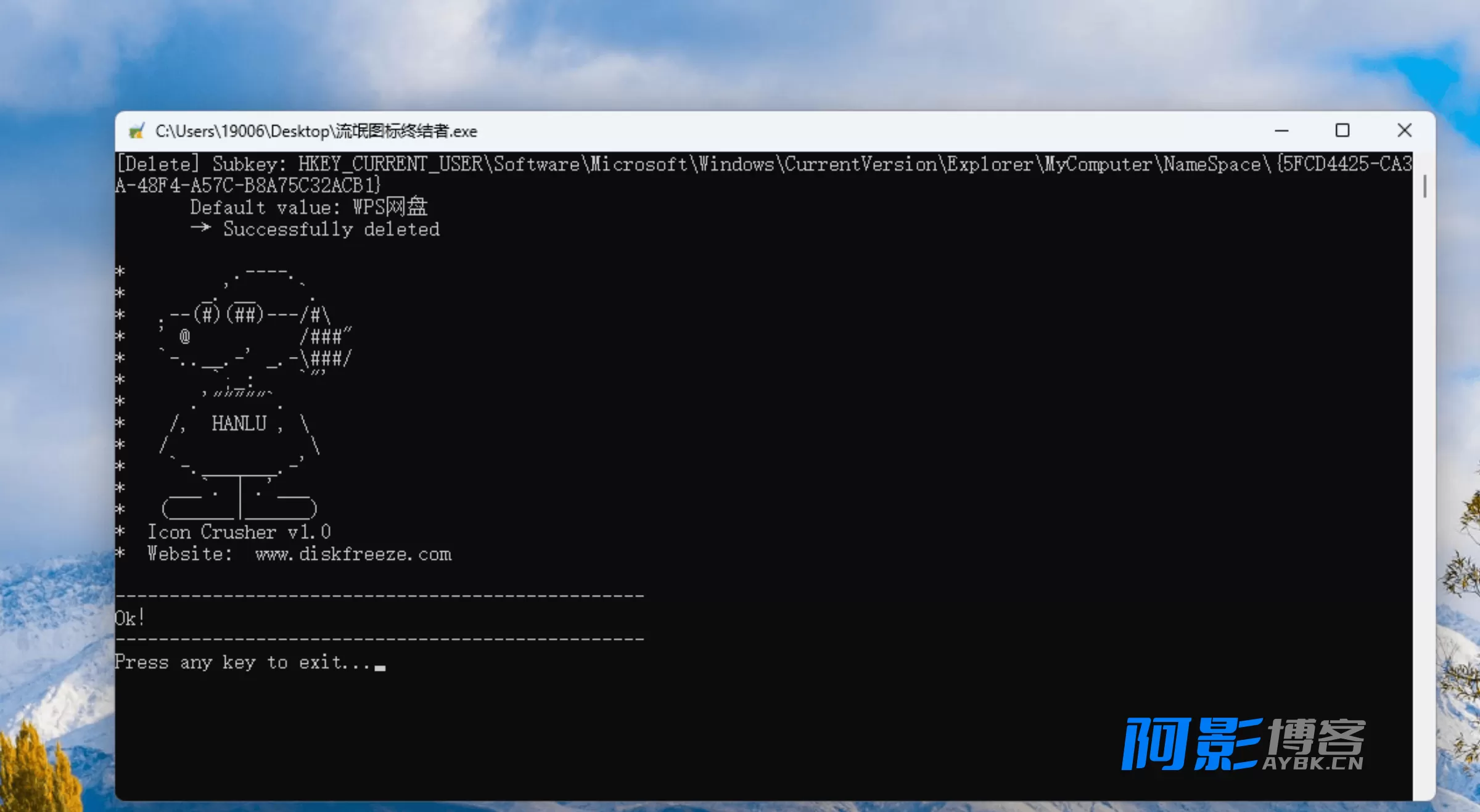Click the desktop wallpaper above the window
The width and height of the screenshot is (1480, 812).
[x=740, y=55]
